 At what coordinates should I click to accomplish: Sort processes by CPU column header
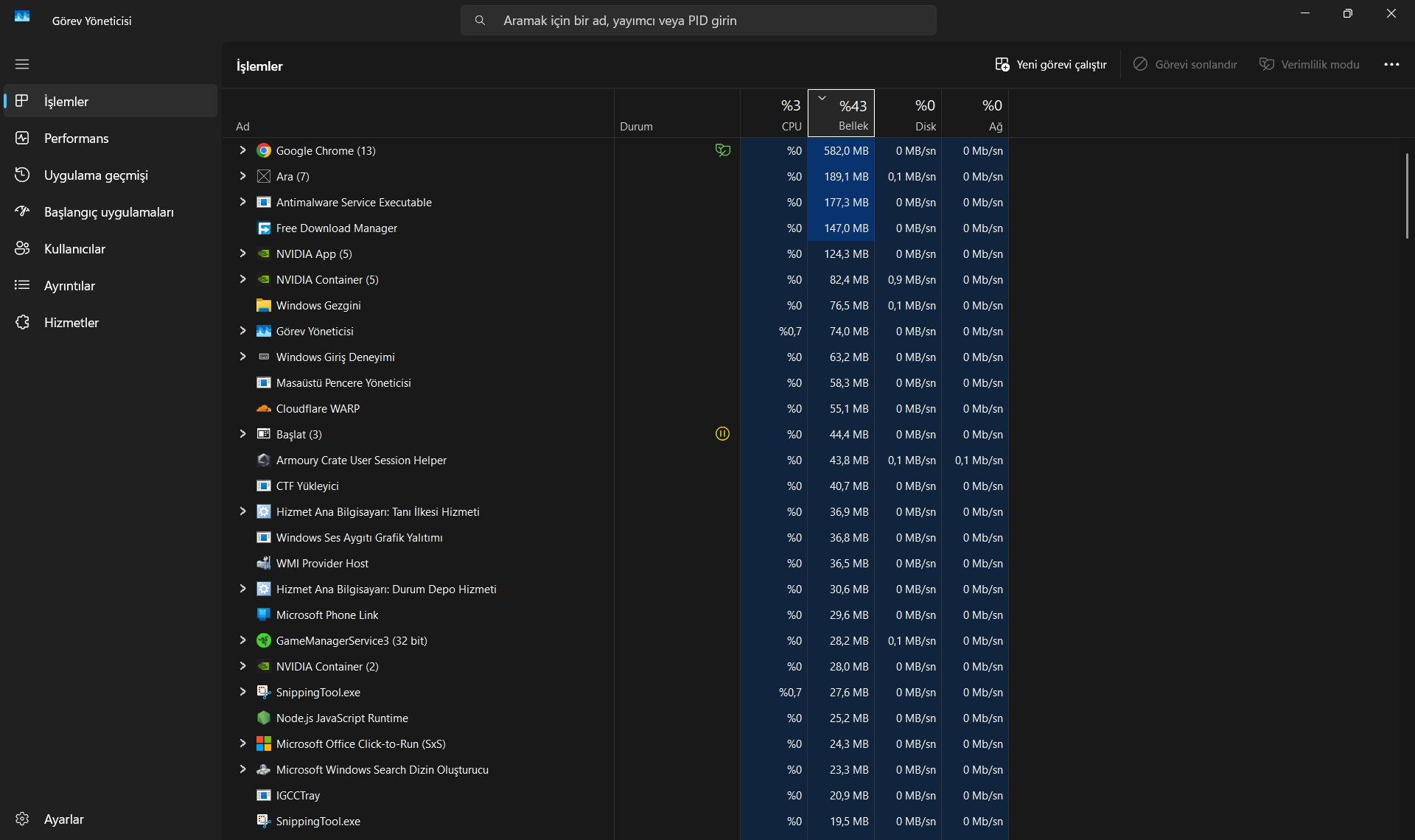pos(774,113)
